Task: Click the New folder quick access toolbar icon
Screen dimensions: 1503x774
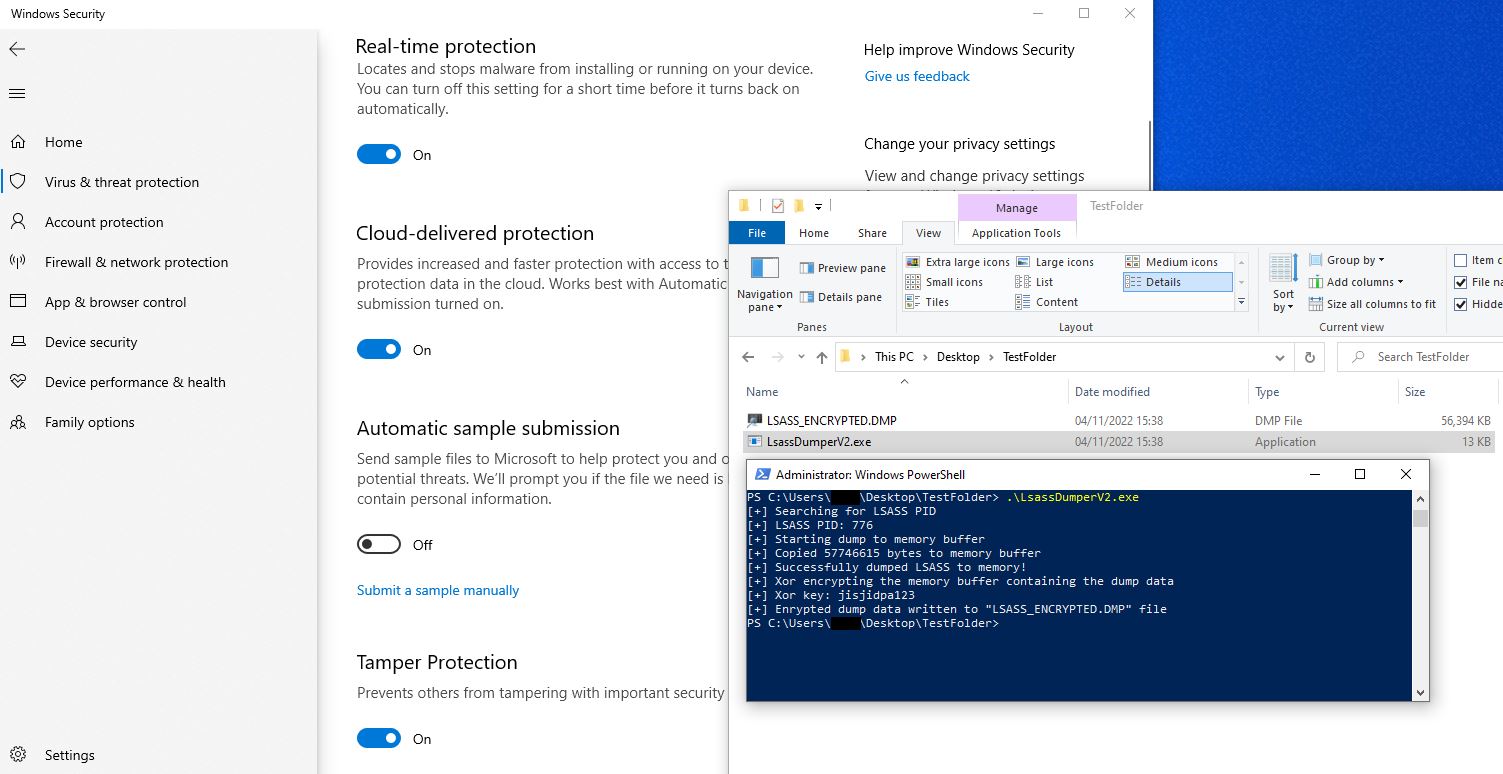Action: pos(799,206)
